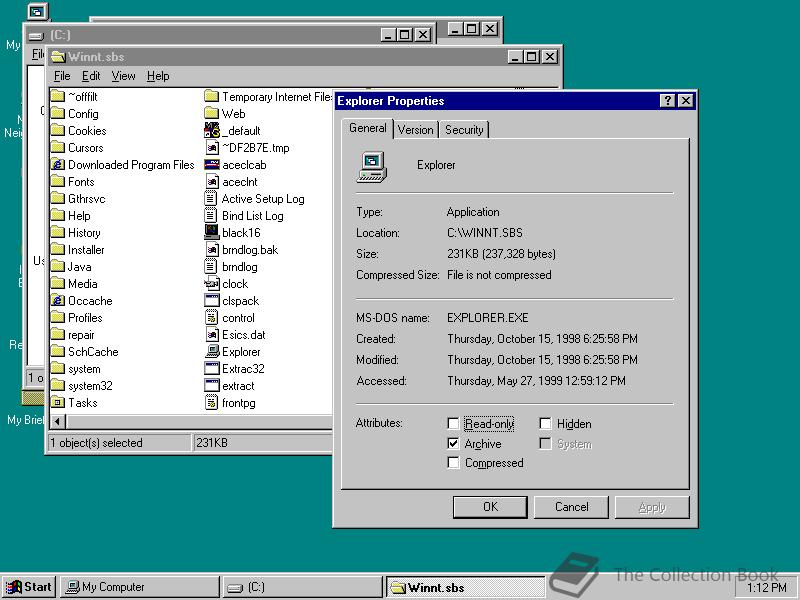
Task: Click Cancel in Explorer Properties
Action: pyautogui.click(x=571, y=507)
